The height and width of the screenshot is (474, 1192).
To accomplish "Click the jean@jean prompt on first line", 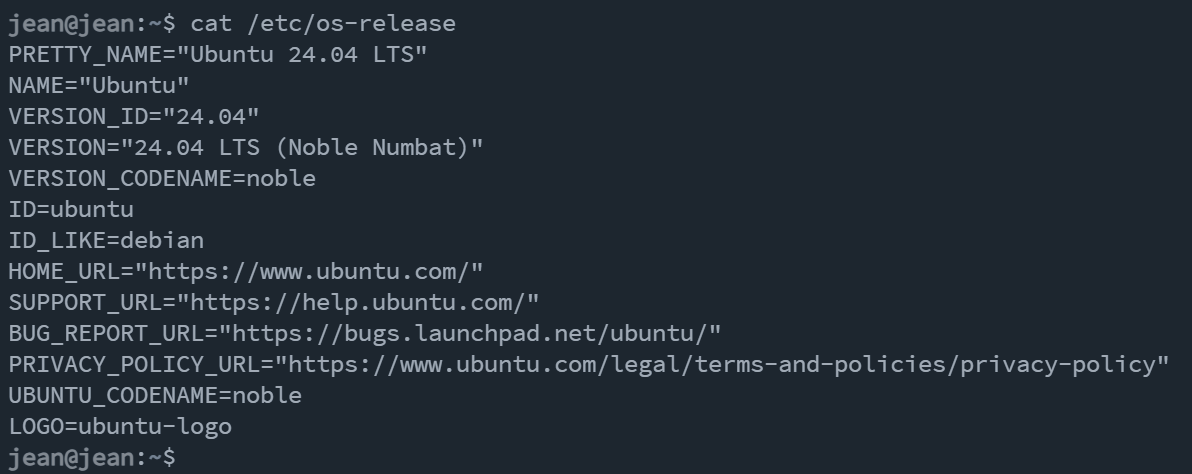I will pos(92,24).
